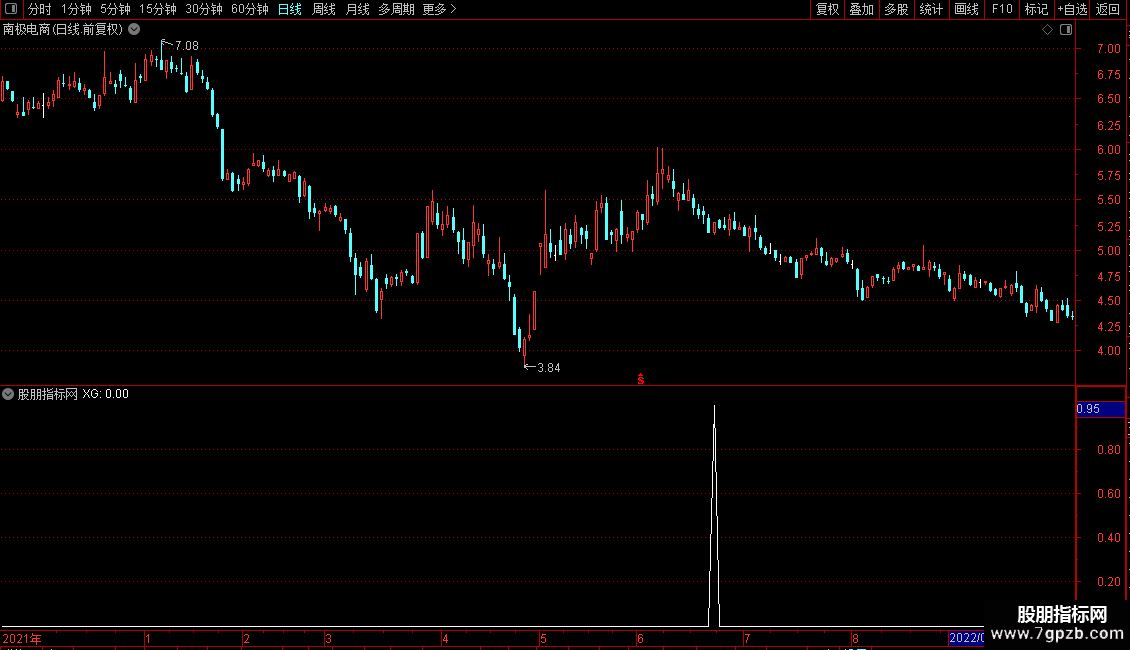1130x650 pixels.
Task: Select the 60分钟 period
Action: click(249, 9)
